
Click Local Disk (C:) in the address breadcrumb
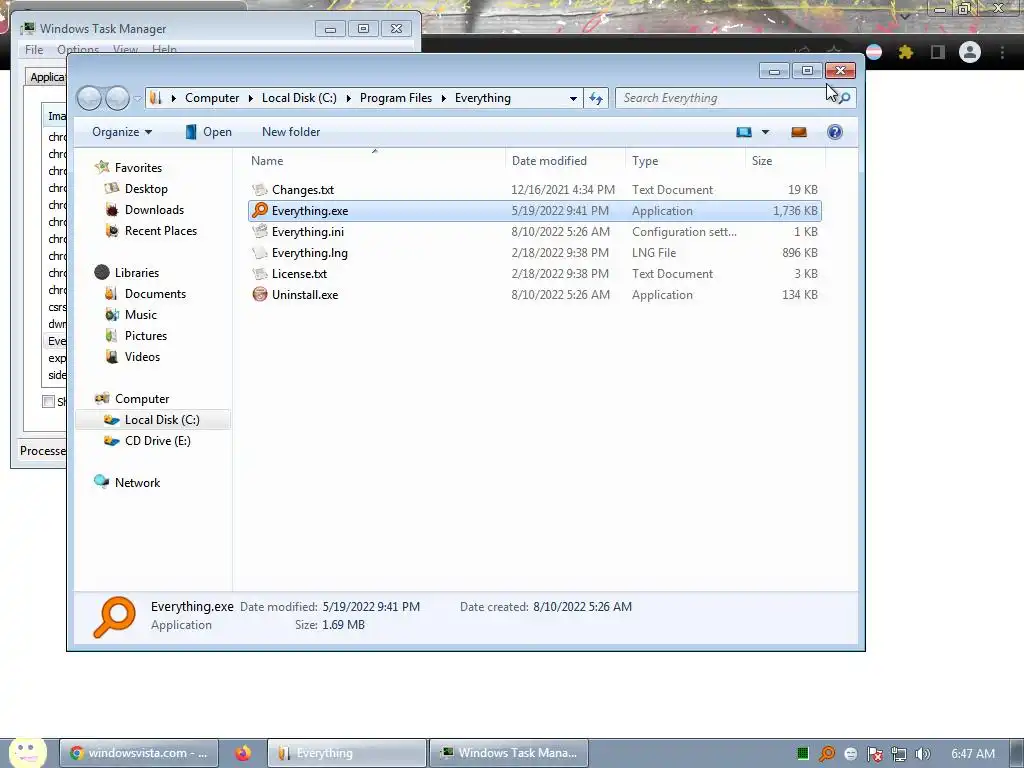(299, 98)
